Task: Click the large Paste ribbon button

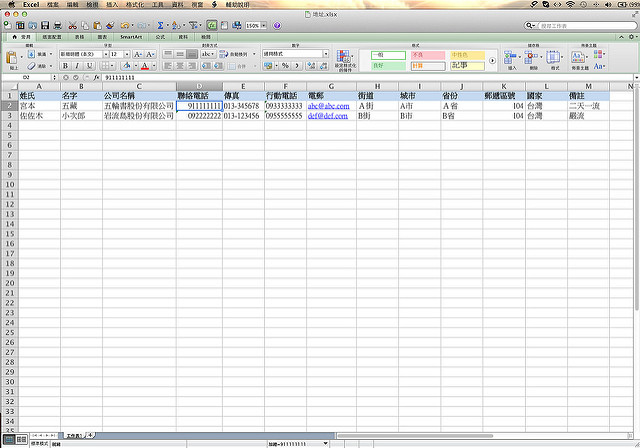Action: (x=12, y=60)
